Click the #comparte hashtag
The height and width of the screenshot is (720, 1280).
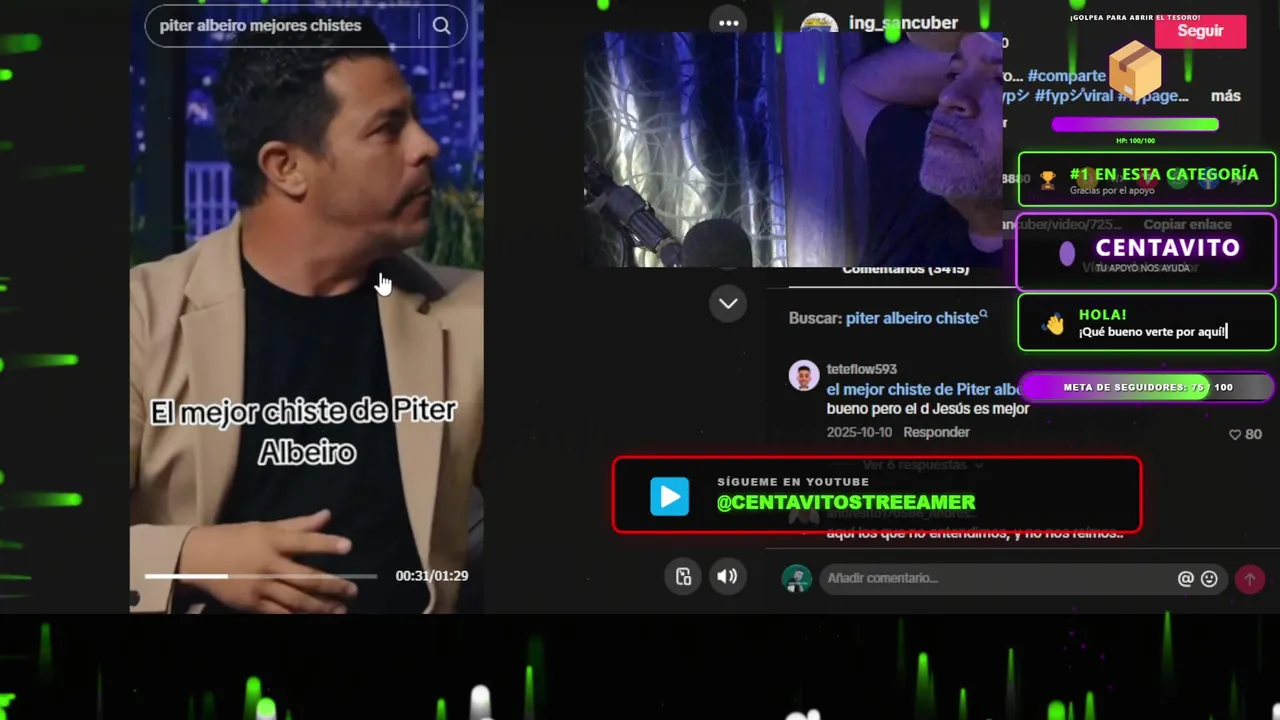tap(1066, 76)
